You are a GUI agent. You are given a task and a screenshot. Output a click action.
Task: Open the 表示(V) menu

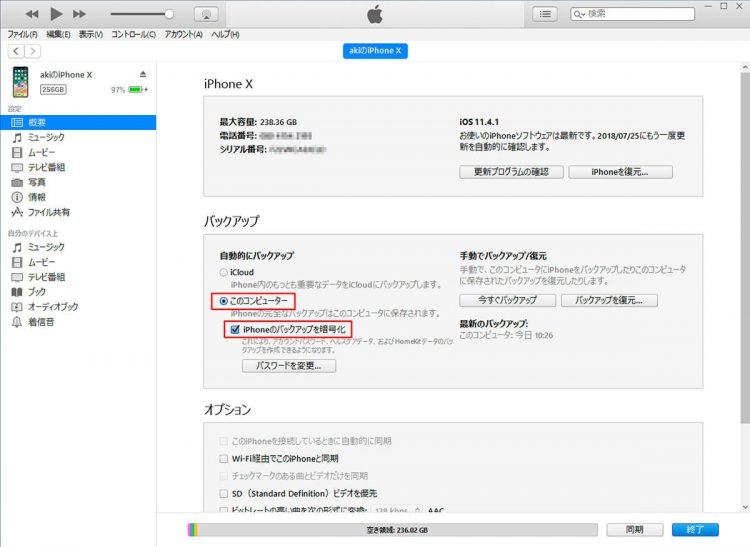click(91, 34)
